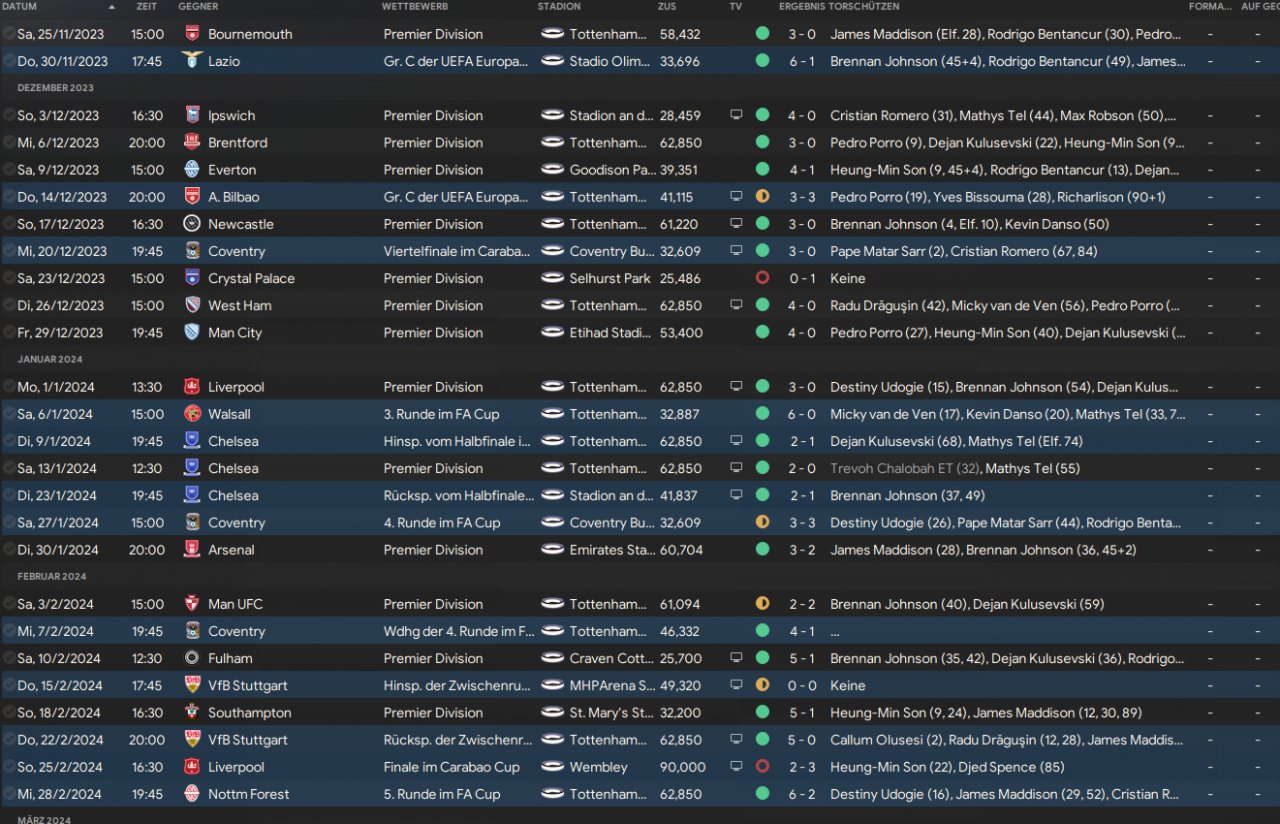1280x824 pixels.
Task: Click the 'Dezember 2023' month heading
Action: point(56,88)
